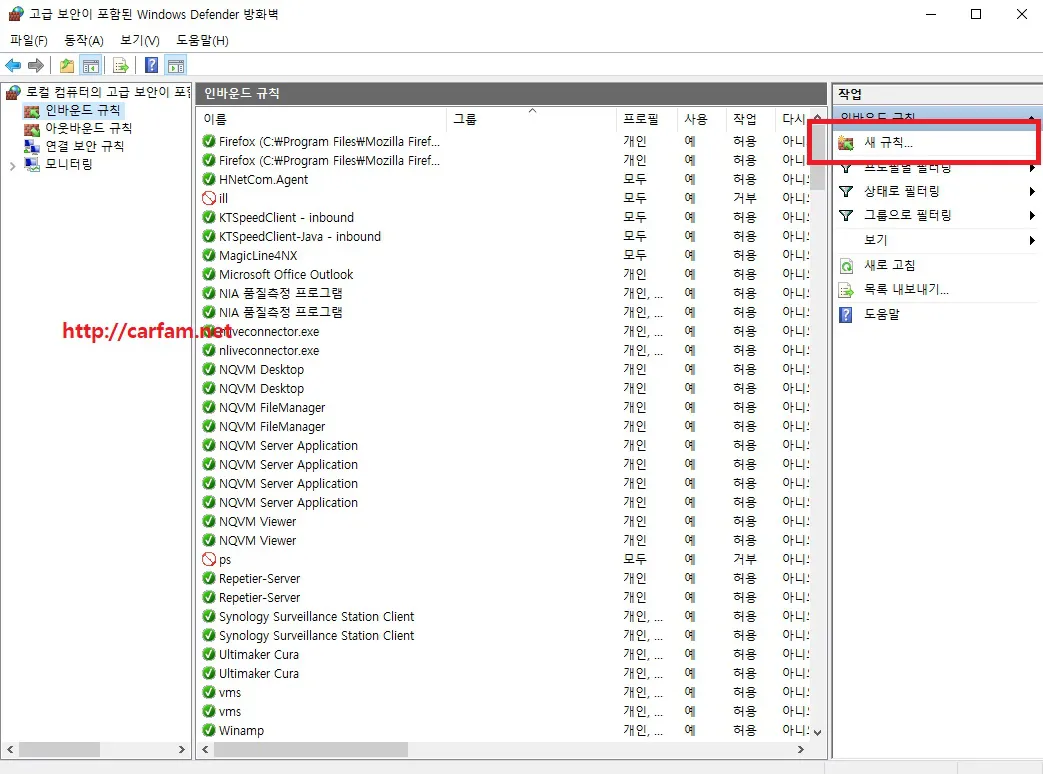Click the tree pane scroll-left arrow
1043x774 pixels.
10,749
